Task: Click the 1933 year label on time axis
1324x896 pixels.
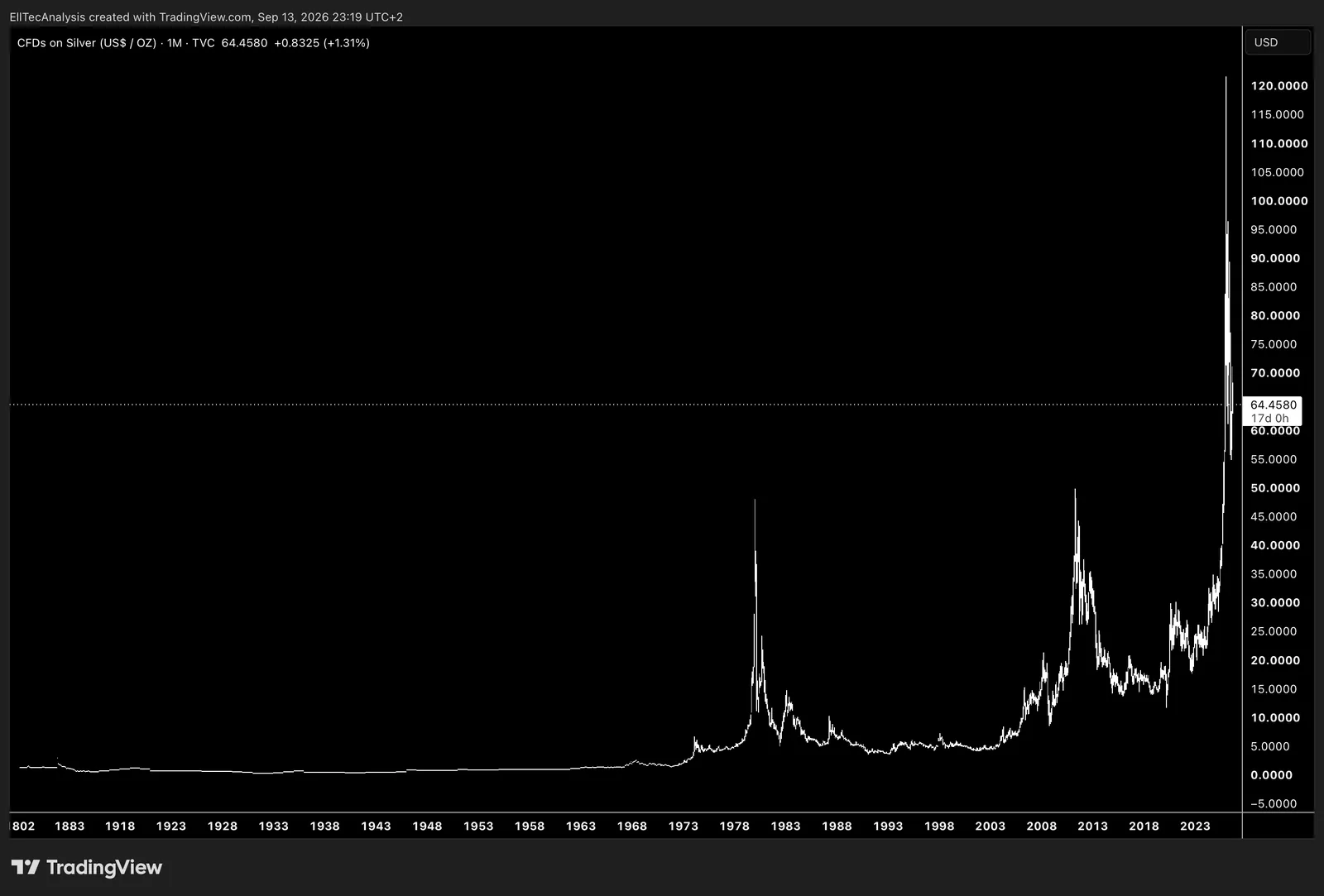Action: pos(274,826)
